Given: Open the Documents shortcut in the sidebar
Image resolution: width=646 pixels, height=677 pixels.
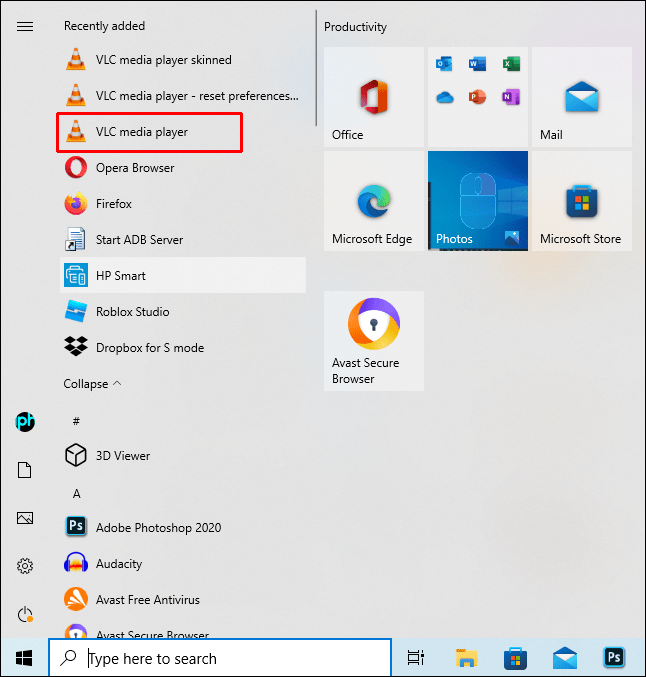Looking at the screenshot, I should coord(25,470).
